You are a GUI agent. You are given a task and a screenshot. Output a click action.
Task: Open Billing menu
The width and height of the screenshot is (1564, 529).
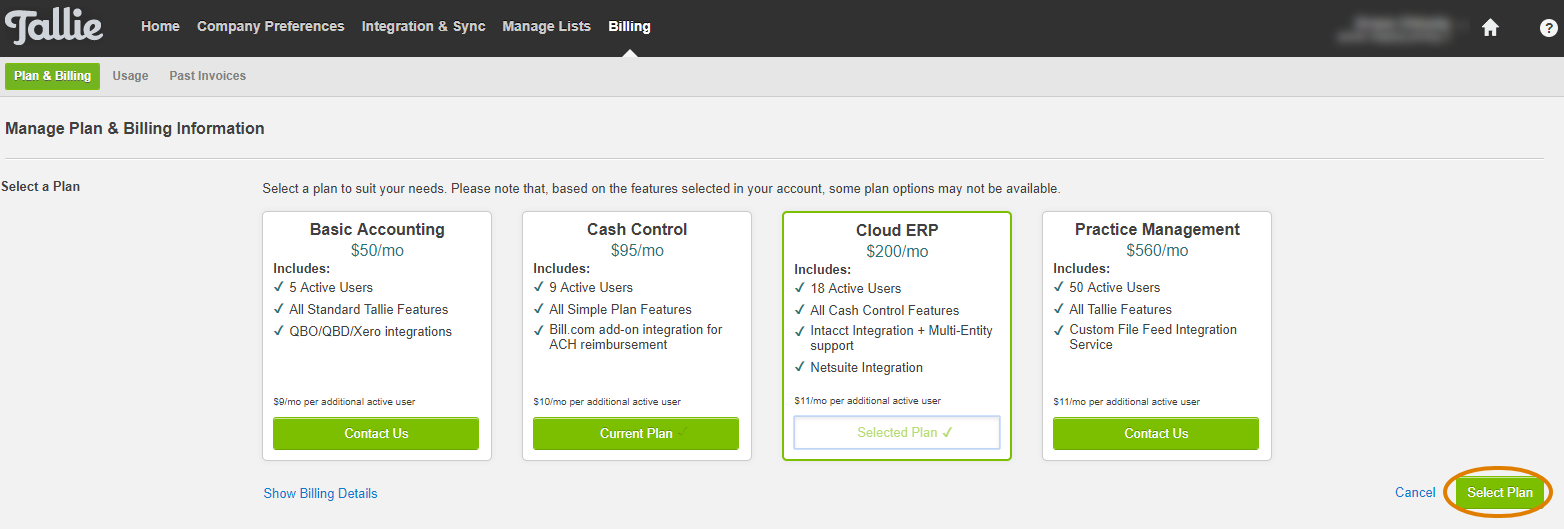(x=629, y=27)
